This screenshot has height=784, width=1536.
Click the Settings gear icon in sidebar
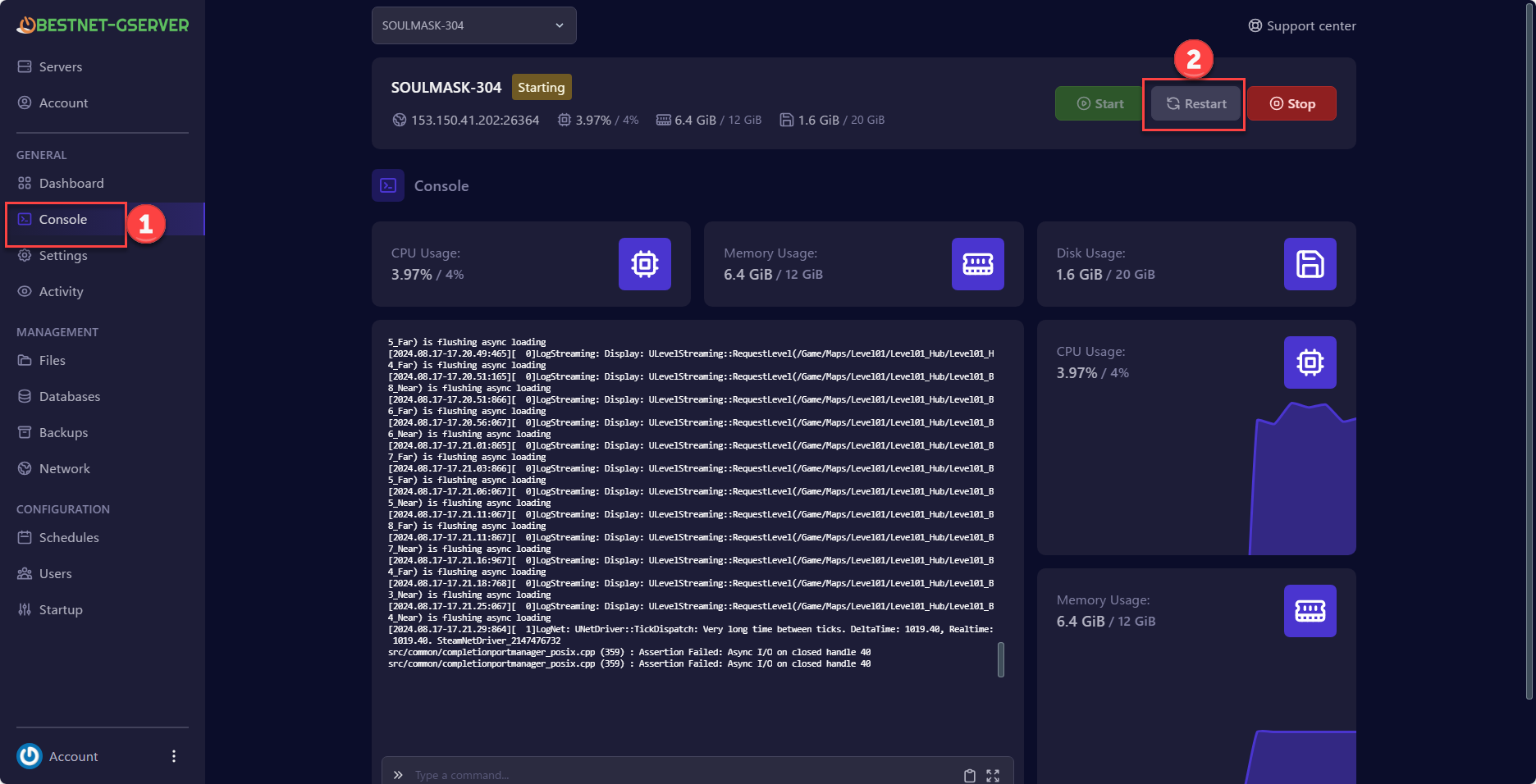tap(25, 255)
